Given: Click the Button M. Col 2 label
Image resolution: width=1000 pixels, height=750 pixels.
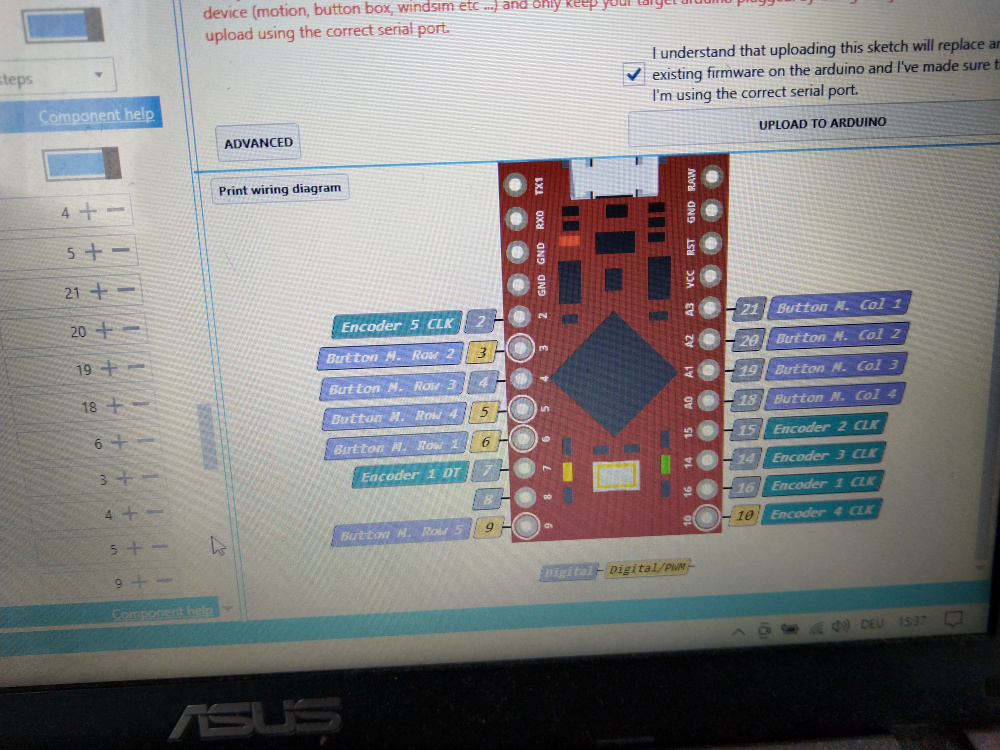Looking at the screenshot, I should tap(837, 335).
